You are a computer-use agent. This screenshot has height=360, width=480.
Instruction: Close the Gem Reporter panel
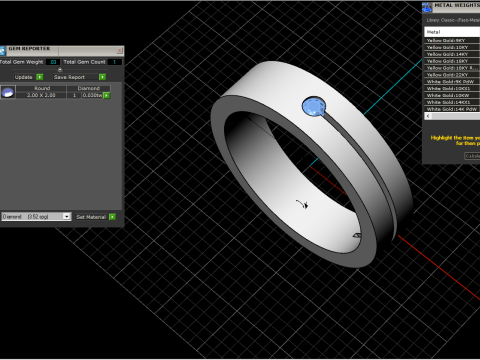(119, 51)
